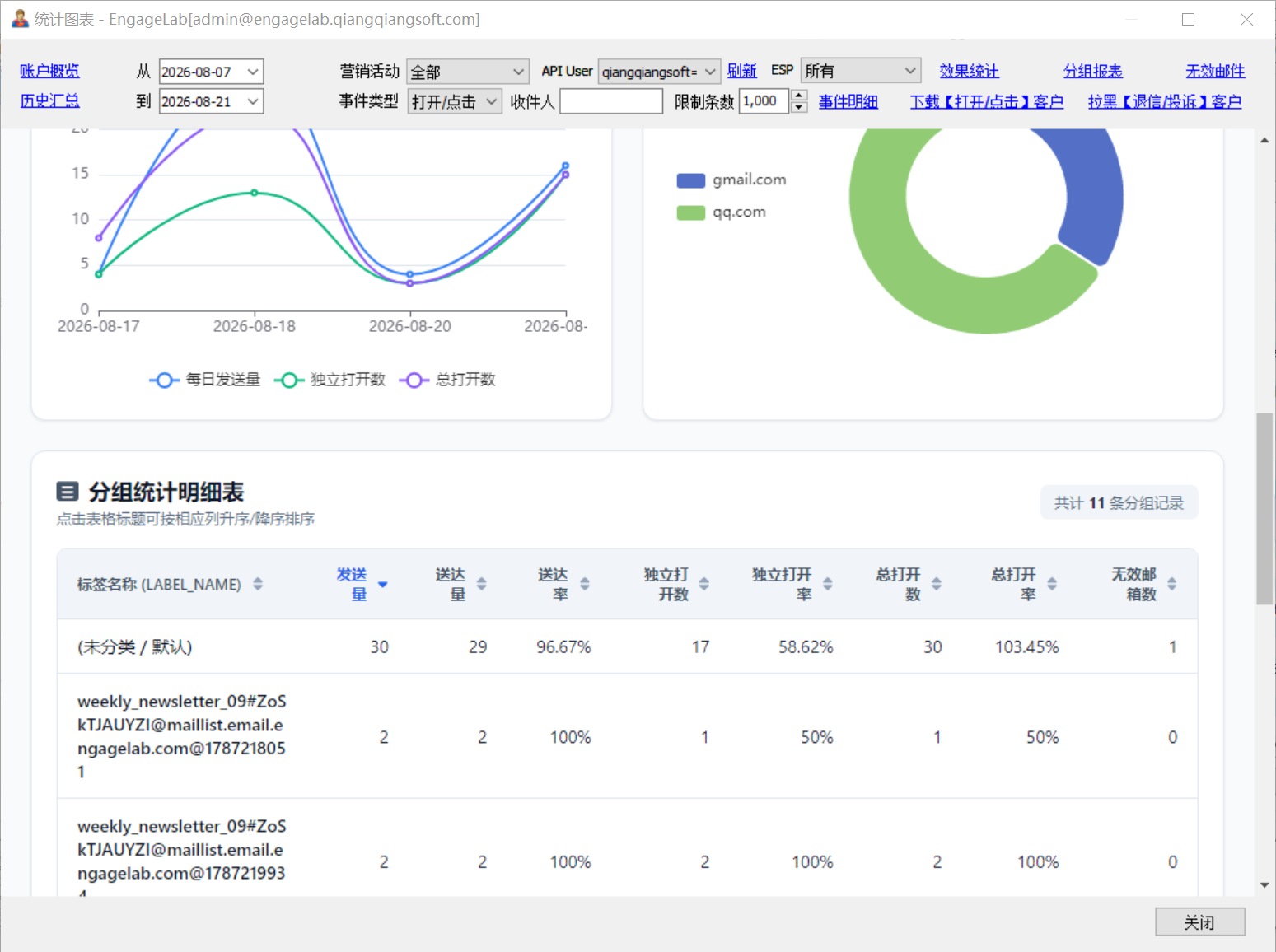Image resolution: width=1276 pixels, height=952 pixels.
Task: Toggle 独立打开数 legend series
Action: click(330, 380)
